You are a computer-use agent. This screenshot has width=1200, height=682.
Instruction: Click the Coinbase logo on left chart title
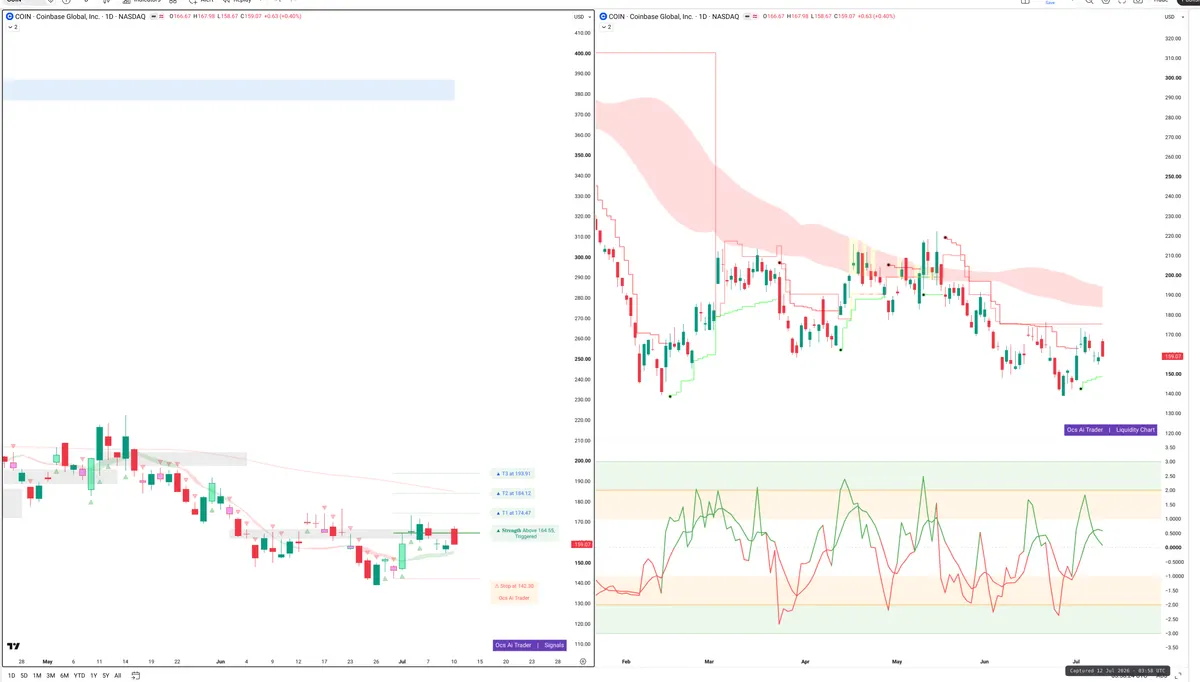[10, 16]
